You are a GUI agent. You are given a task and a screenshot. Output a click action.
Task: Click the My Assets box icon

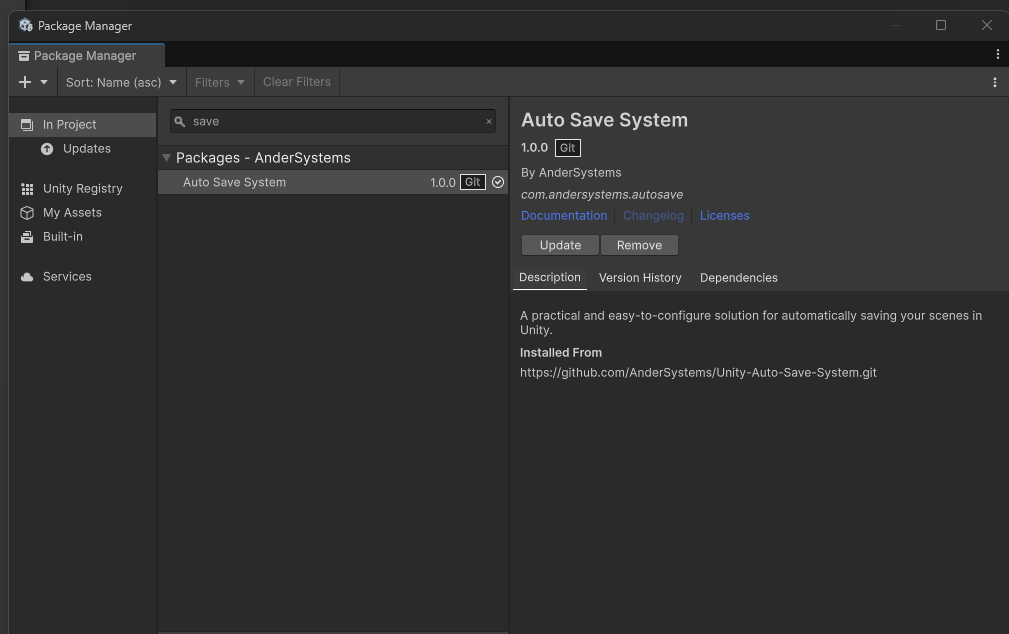pyautogui.click(x=27, y=213)
